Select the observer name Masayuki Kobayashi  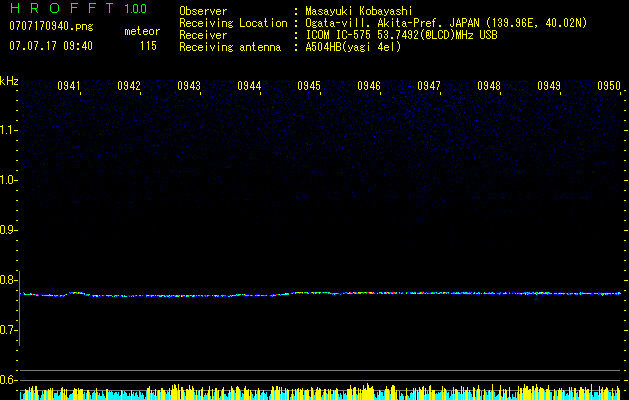point(359,11)
